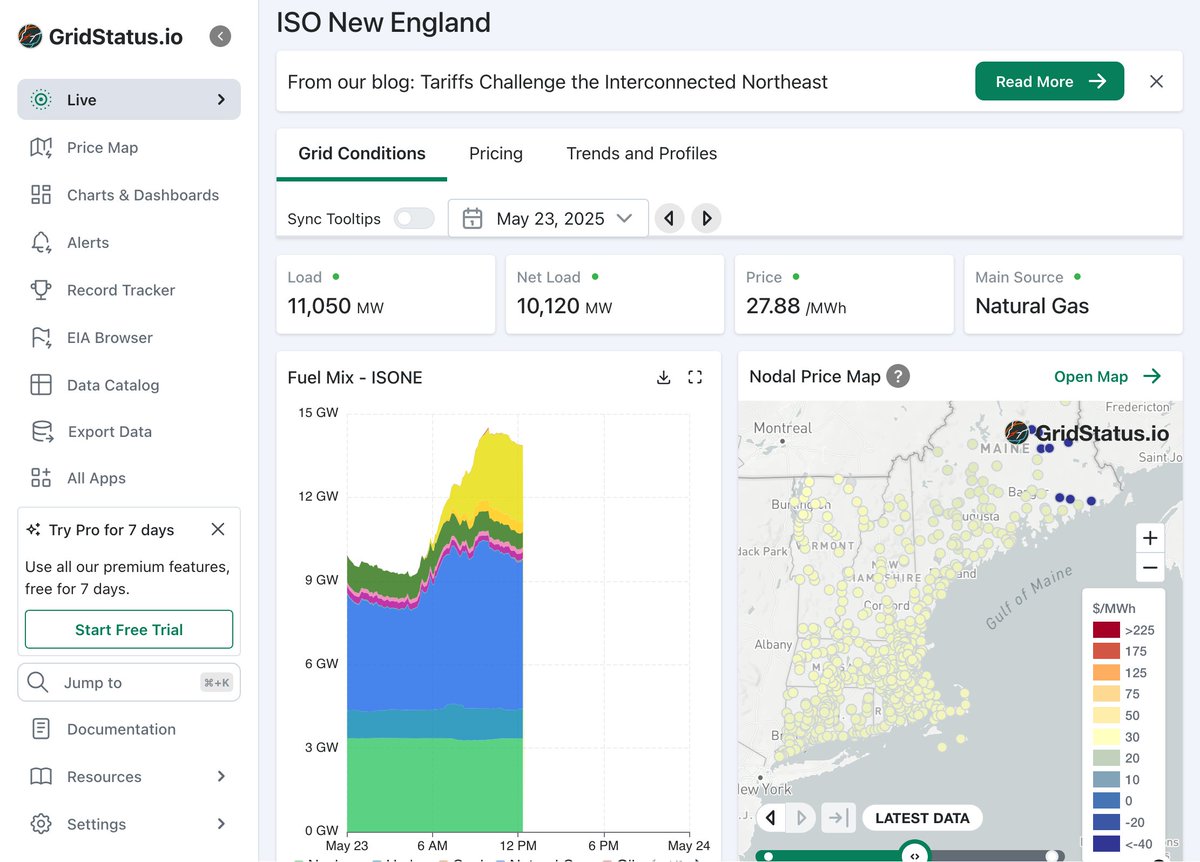Image resolution: width=1200 pixels, height=862 pixels.
Task: Click the Jump to search field
Action: point(129,682)
